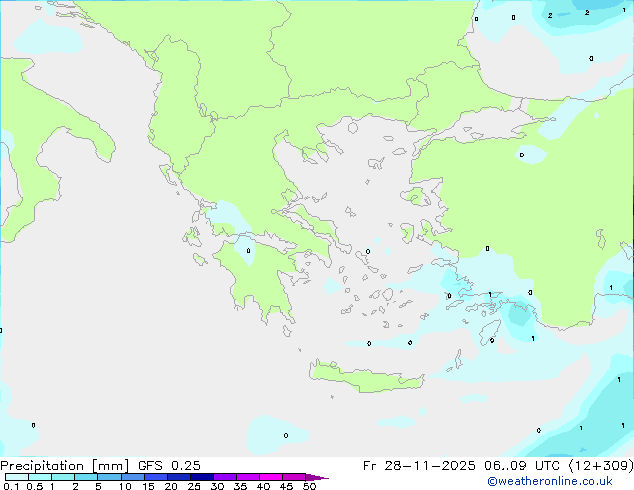Choose the 10–15 mm legend color box

pyautogui.click(x=132, y=477)
